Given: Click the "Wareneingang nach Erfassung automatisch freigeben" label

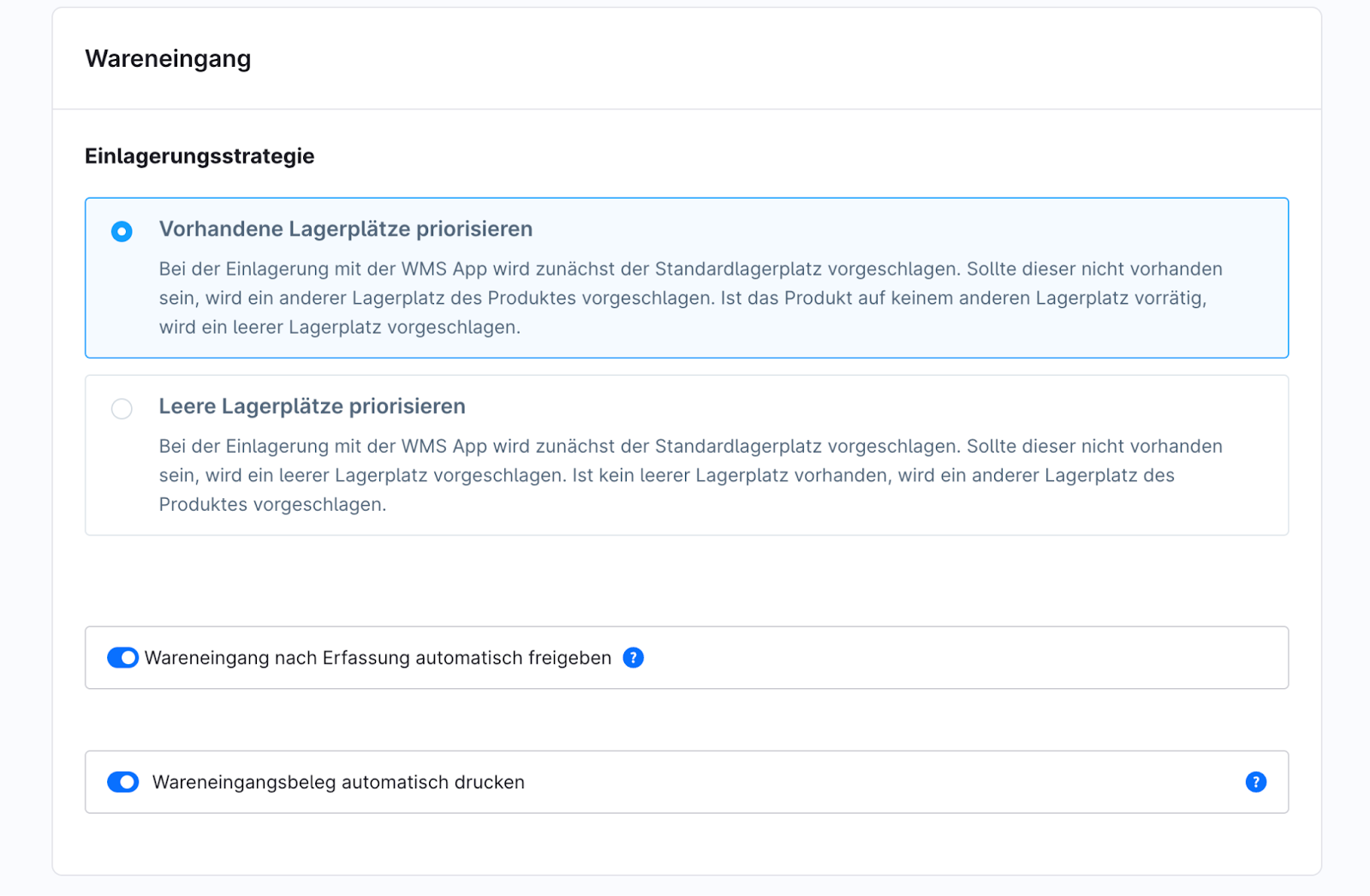Looking at the screenshot, I should (378, 658).
